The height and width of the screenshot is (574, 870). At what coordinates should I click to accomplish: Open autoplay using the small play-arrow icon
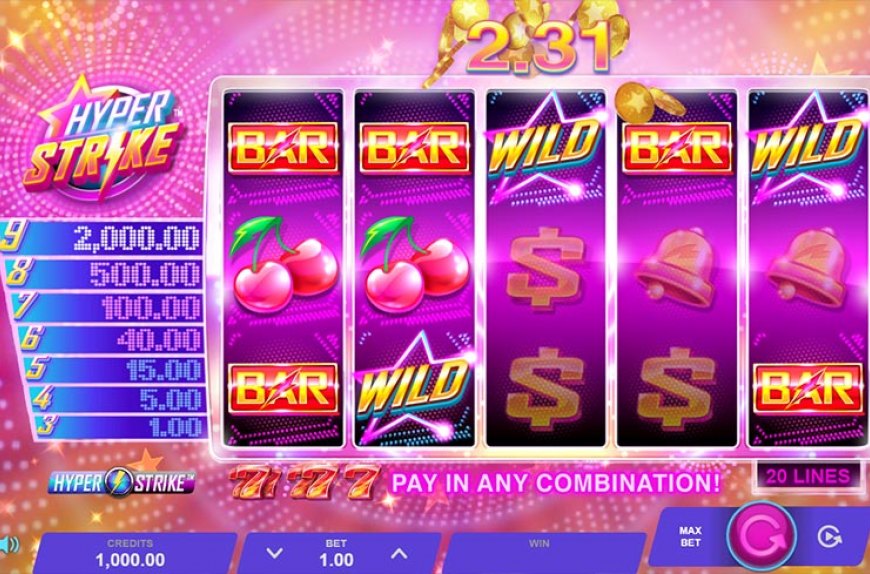tap(829, 536)
